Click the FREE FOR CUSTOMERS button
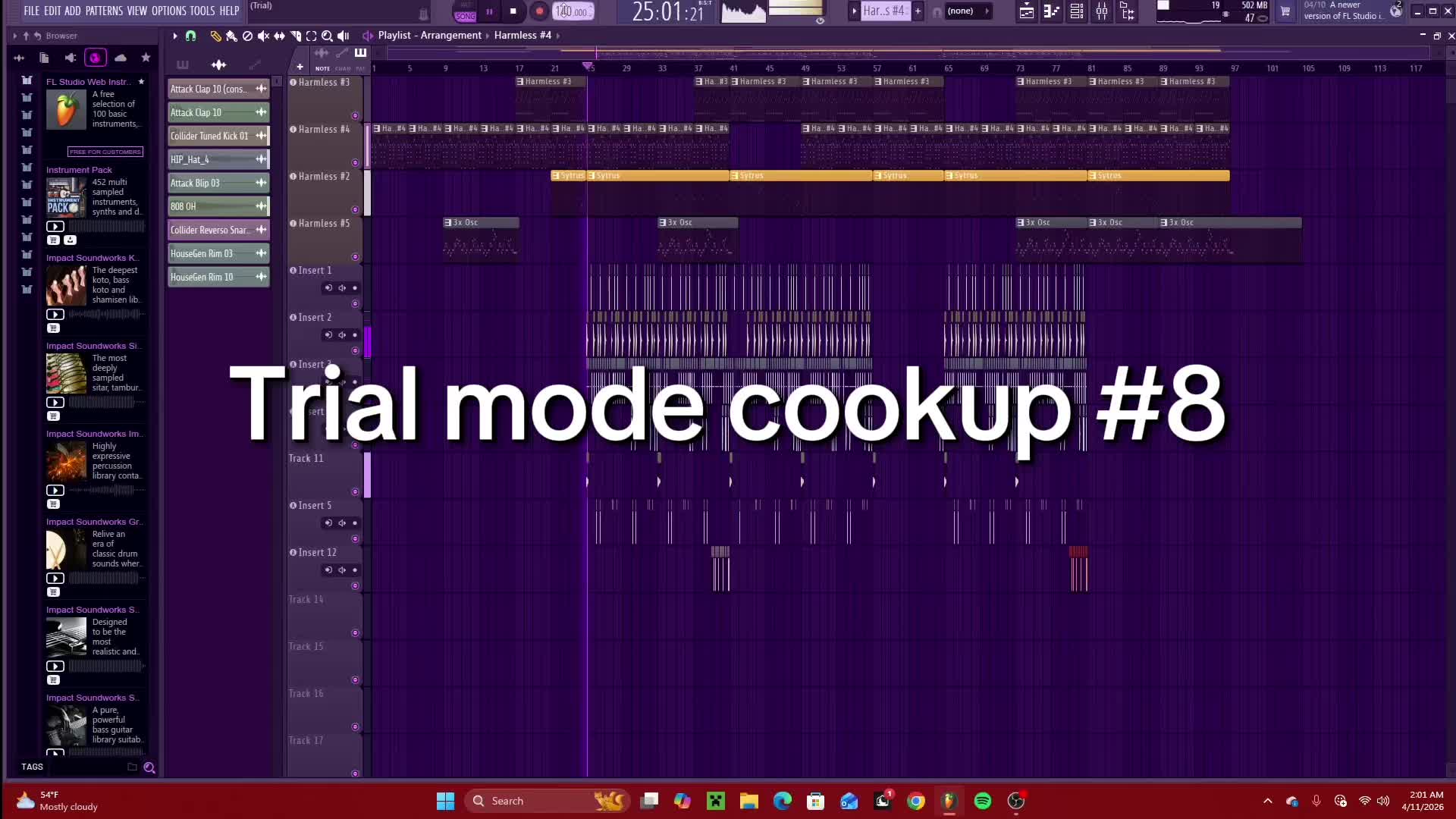1456x819 pixels. 105,152
